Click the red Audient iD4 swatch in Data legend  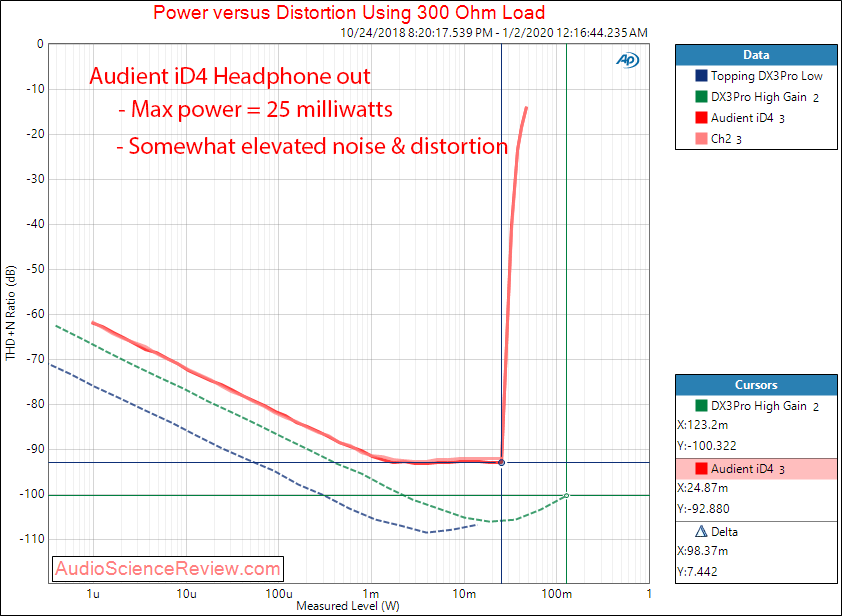click(701, 118)
